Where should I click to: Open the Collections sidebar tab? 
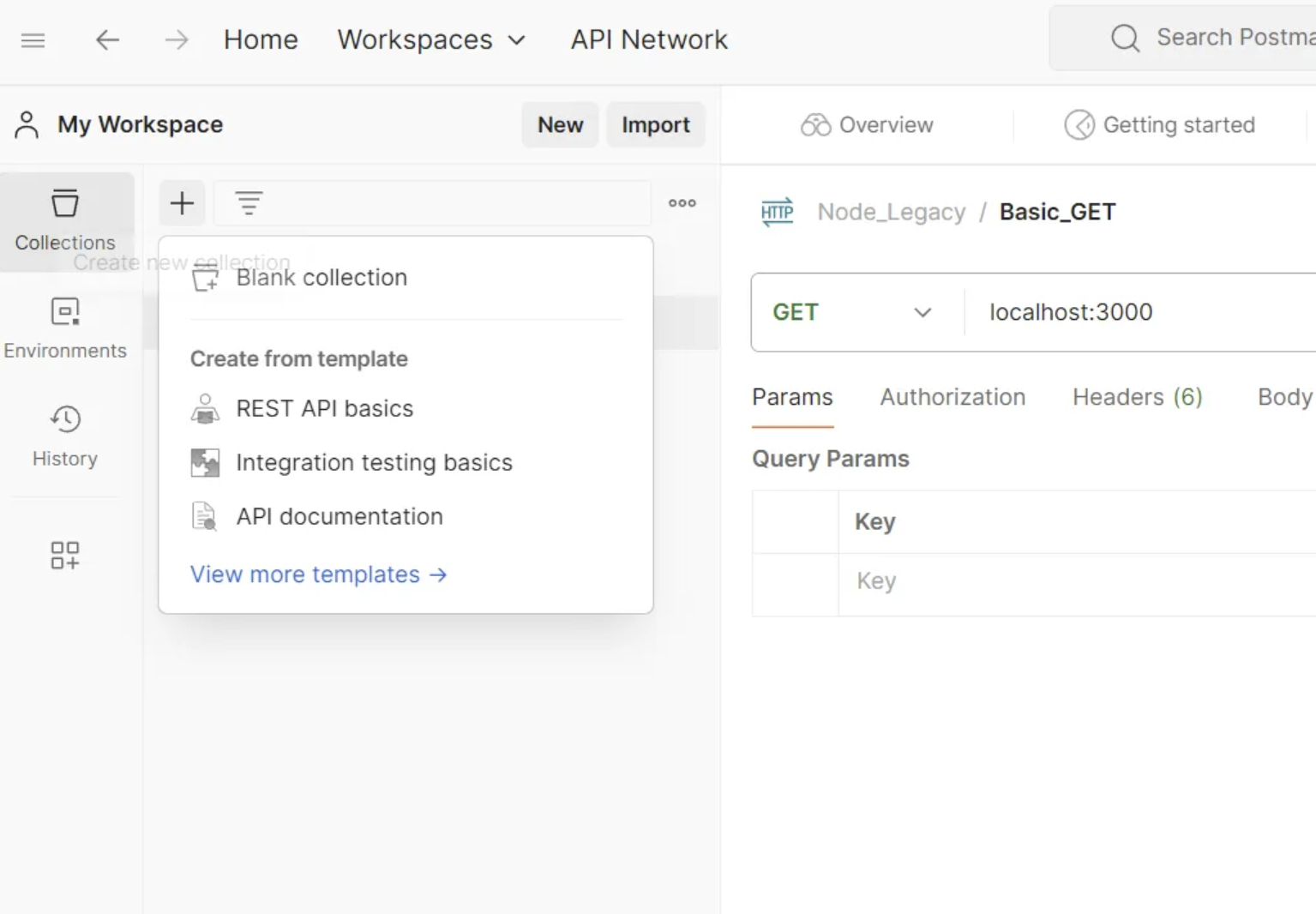65,221
